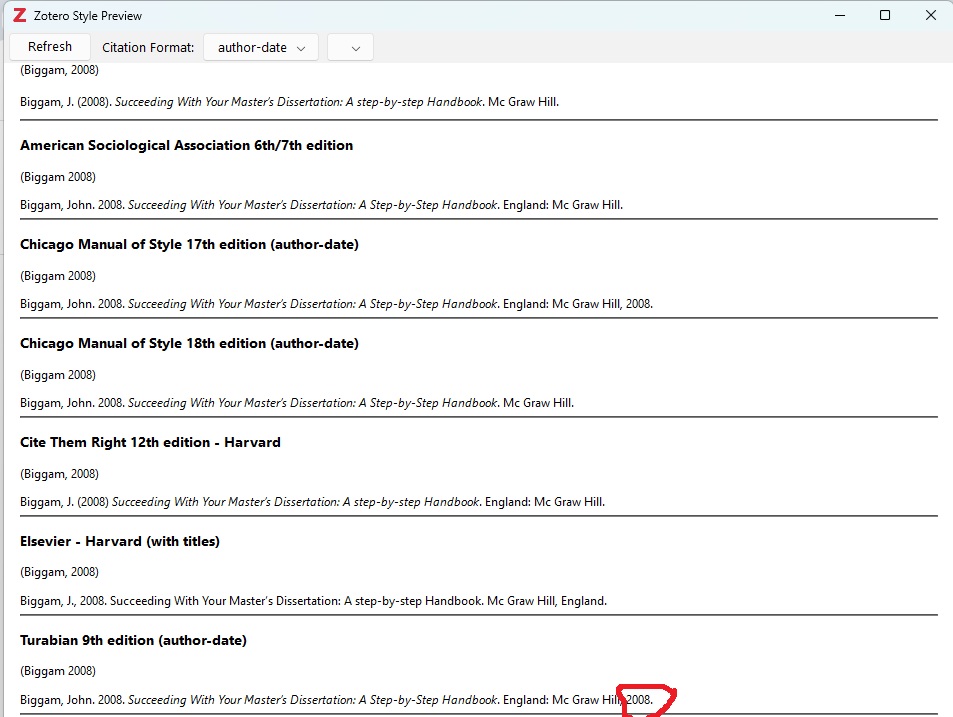
Task: Open the empty dropdown beside author-date
Action: pos(350,47)
